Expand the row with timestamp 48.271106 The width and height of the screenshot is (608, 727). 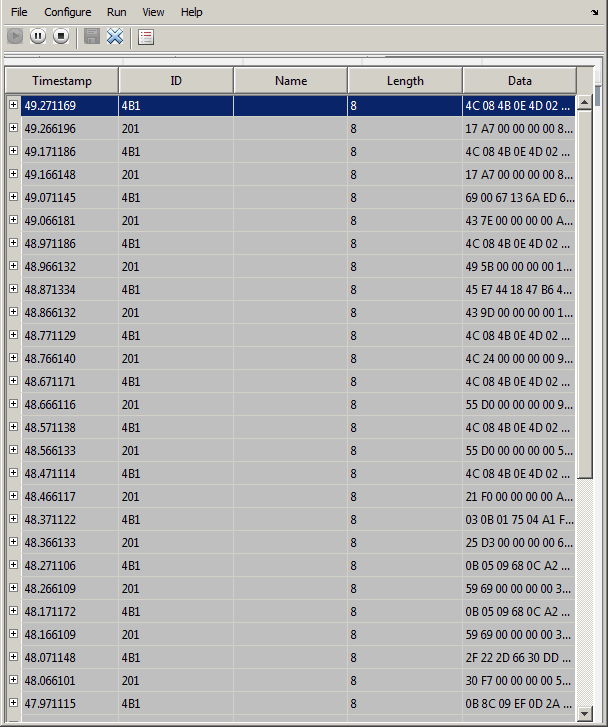[13, 565]
